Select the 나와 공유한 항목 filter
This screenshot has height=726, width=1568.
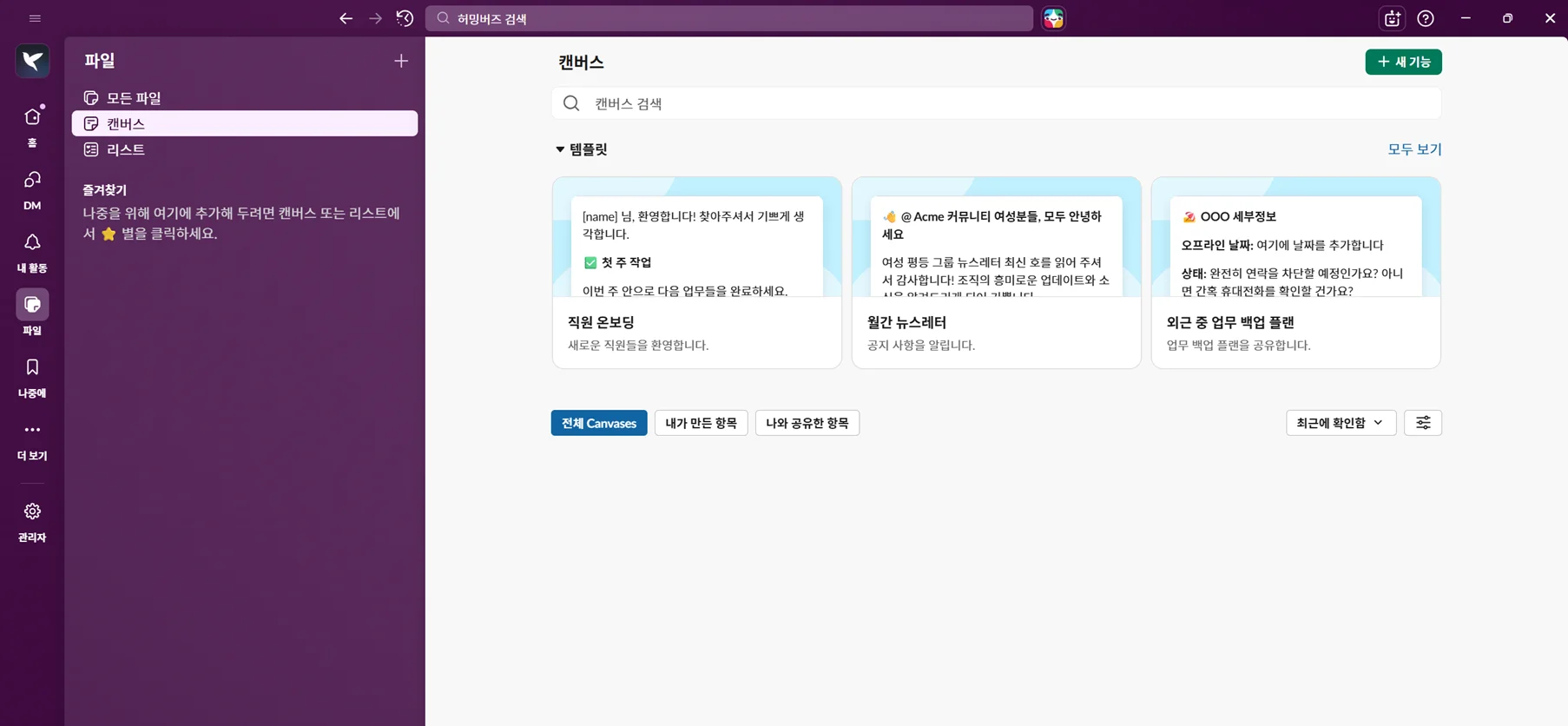click(807, 423)
